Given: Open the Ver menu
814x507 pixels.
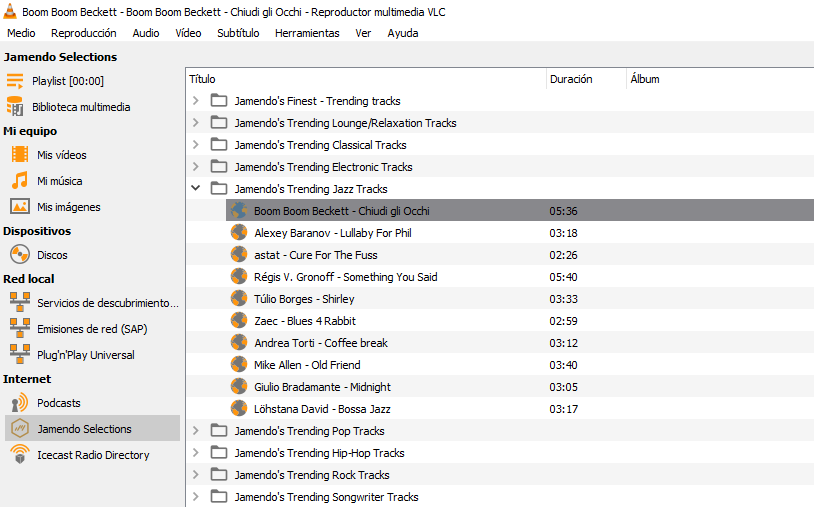Looking at the screenshot, I should 363,33.
